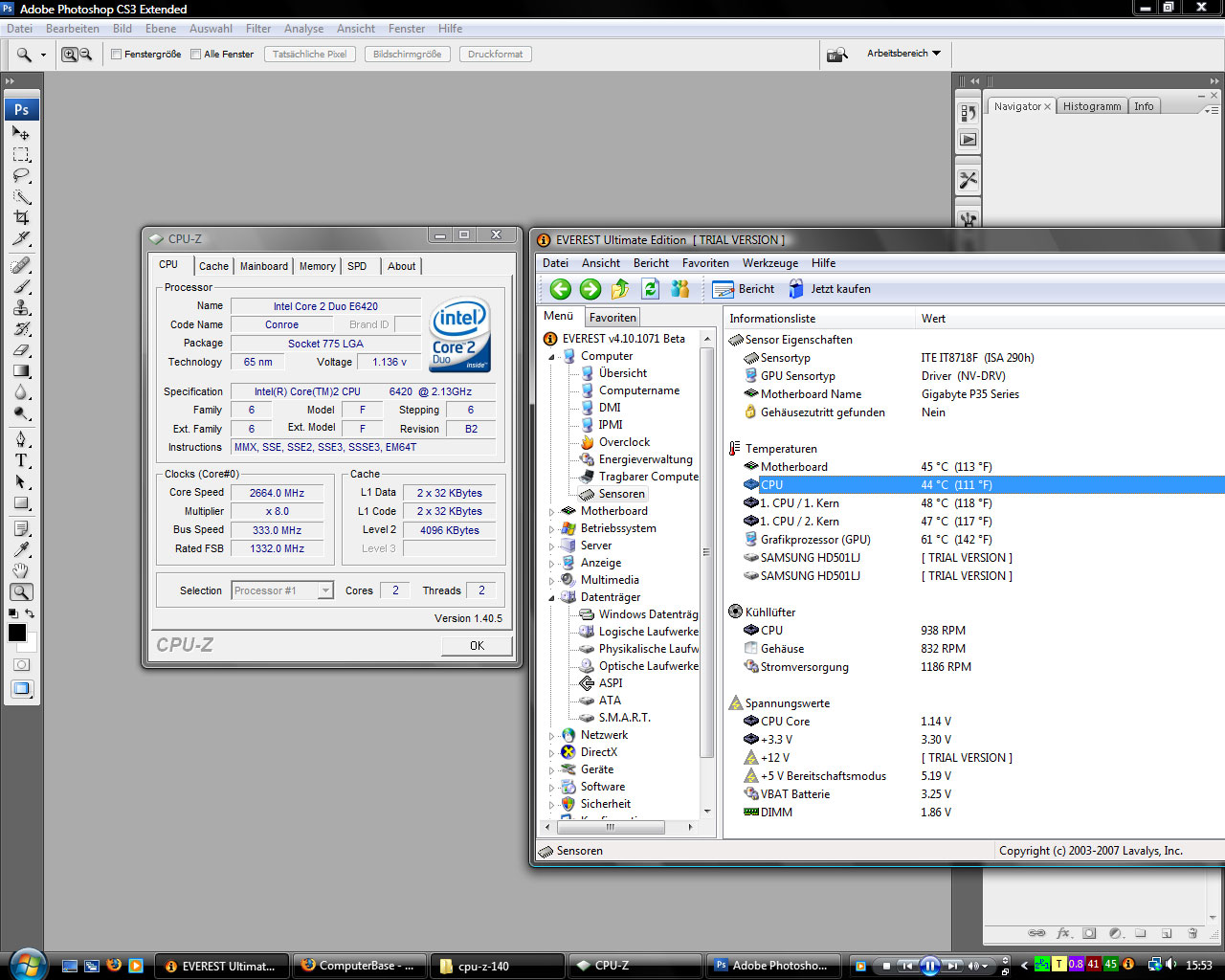Viewport: 1225px width, 980px height.
Task: Select the Blur tool
Action: 21,391
